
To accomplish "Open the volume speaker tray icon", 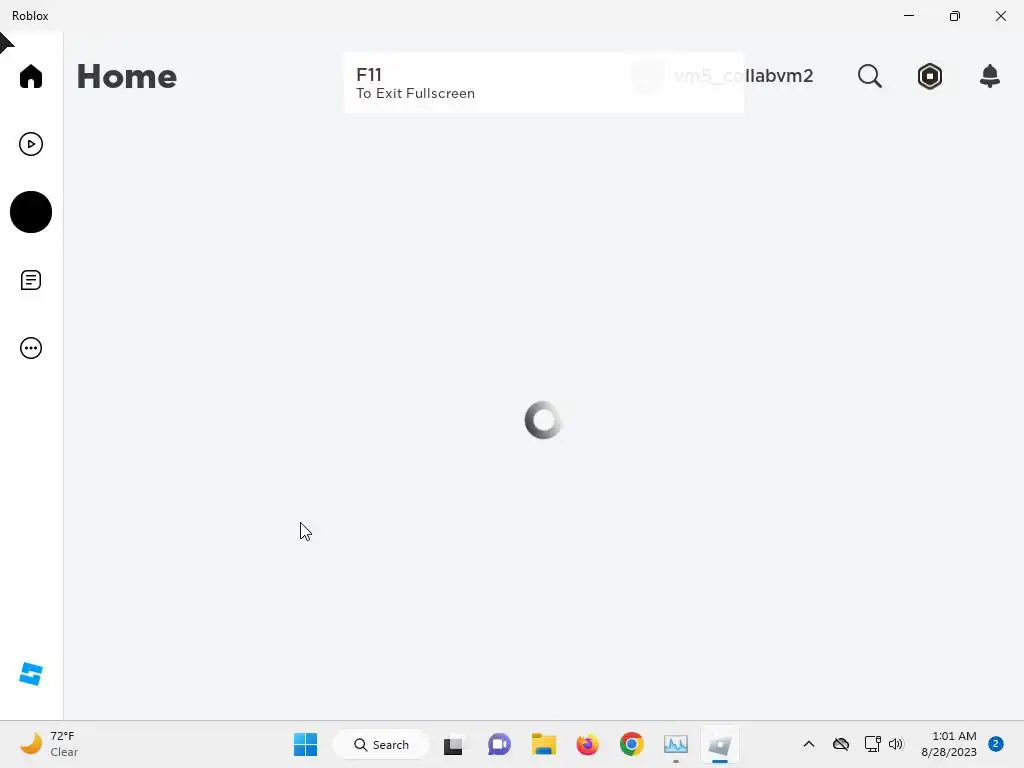I will click(x=896, y=744).
